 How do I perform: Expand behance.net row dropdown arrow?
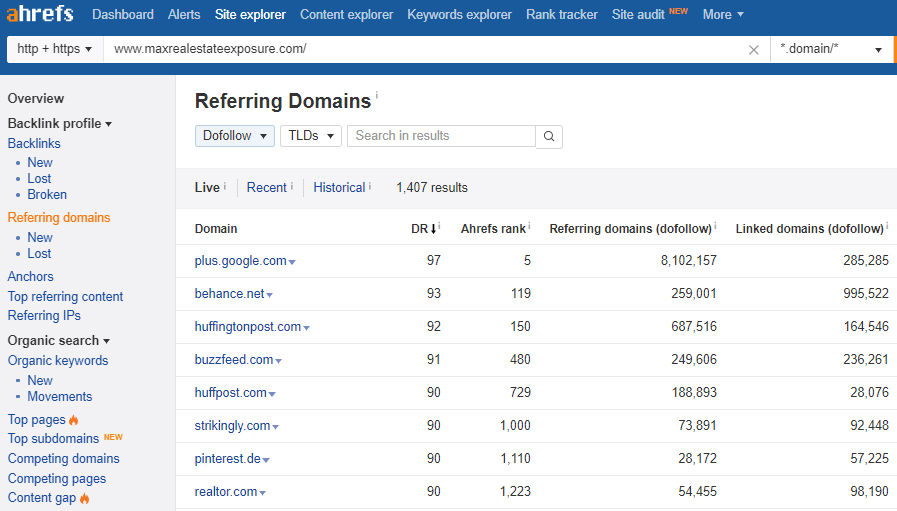[269, 295]
